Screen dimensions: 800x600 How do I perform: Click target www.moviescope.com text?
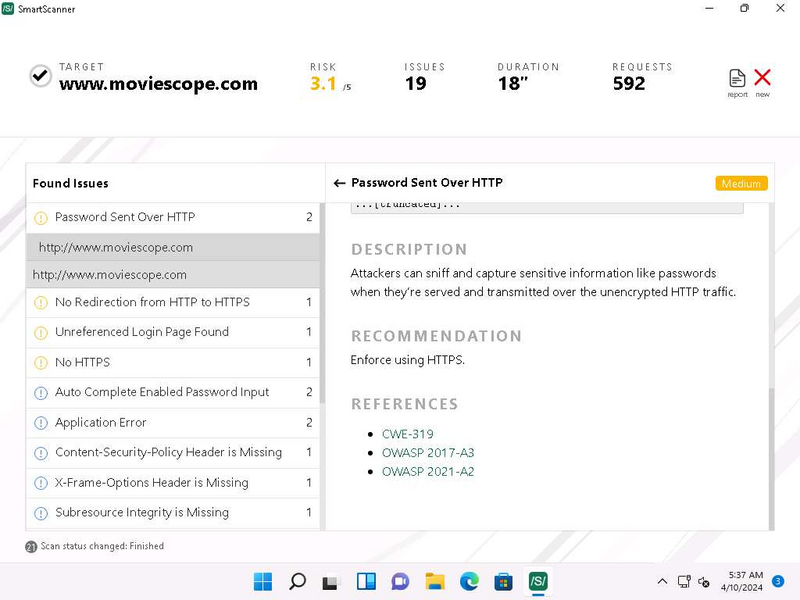[x=158, y=84]
